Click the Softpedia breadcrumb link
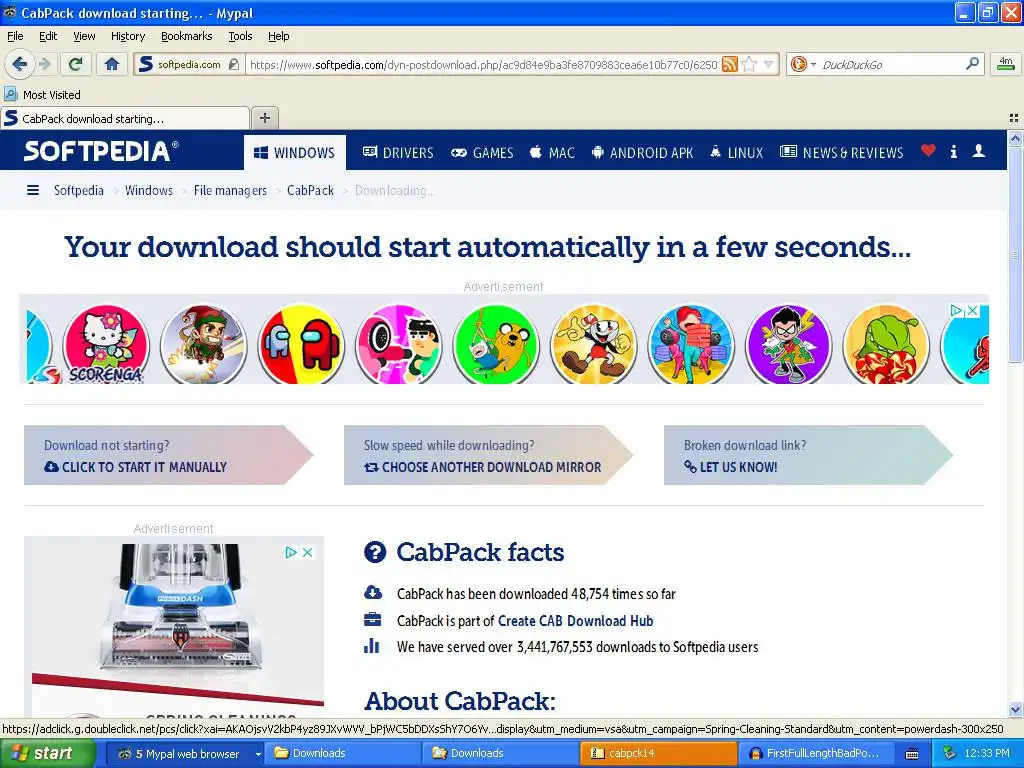The height and width of the screenshot is (768, 1024). pyautogui.click(x=78, y=190)
